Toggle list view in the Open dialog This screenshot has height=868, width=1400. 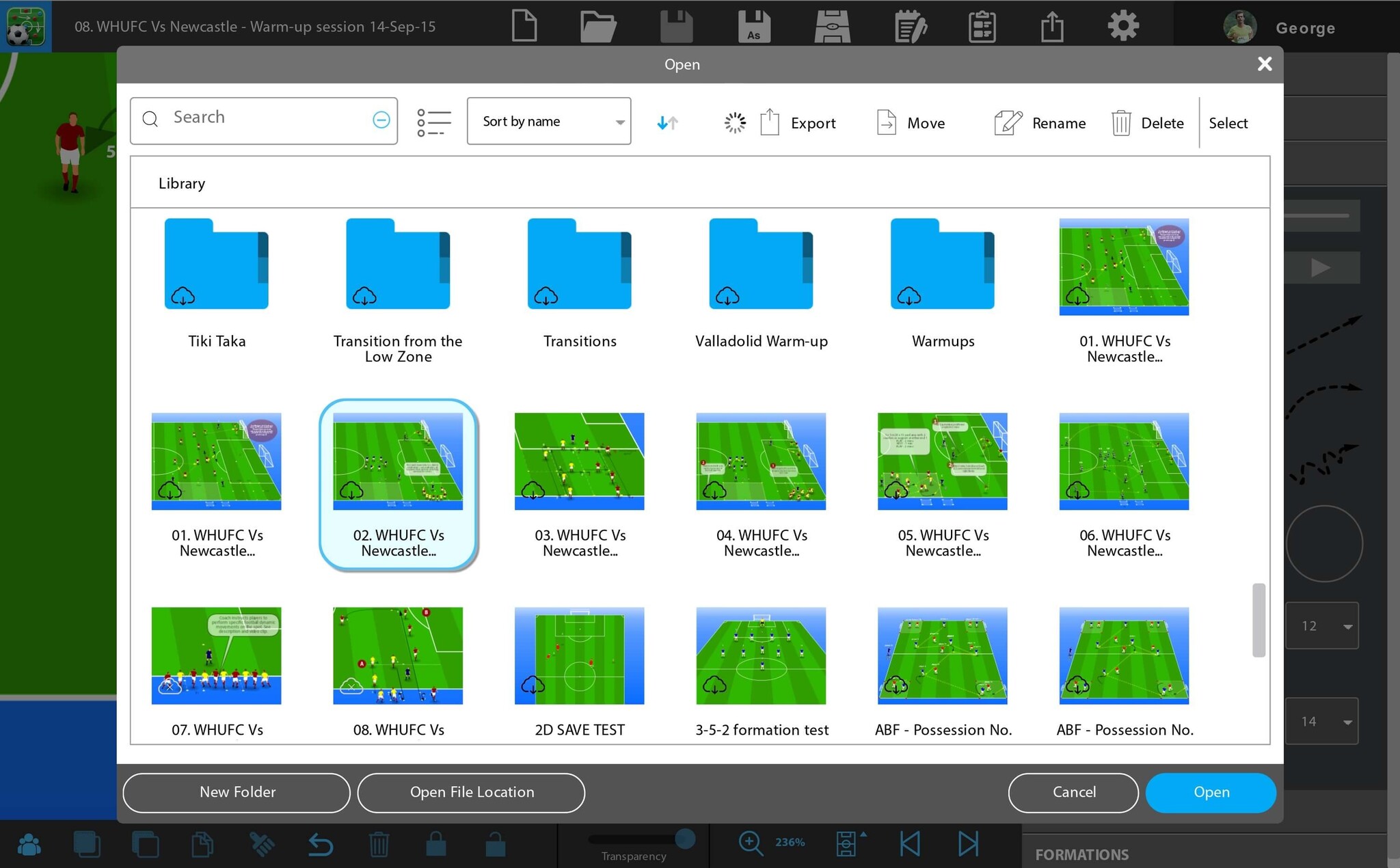click(x=433, y=120)
